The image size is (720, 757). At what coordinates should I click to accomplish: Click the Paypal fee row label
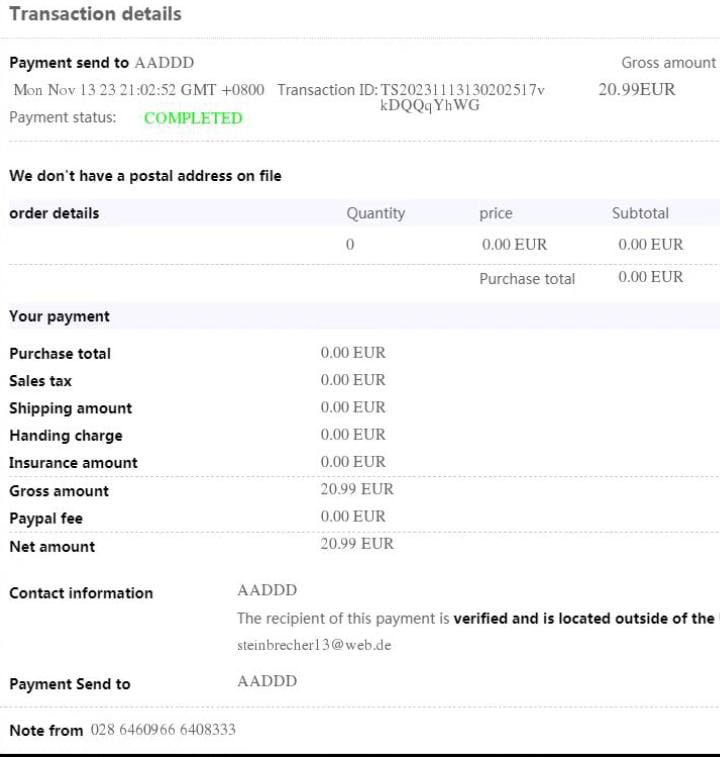(x=46, y=519)
